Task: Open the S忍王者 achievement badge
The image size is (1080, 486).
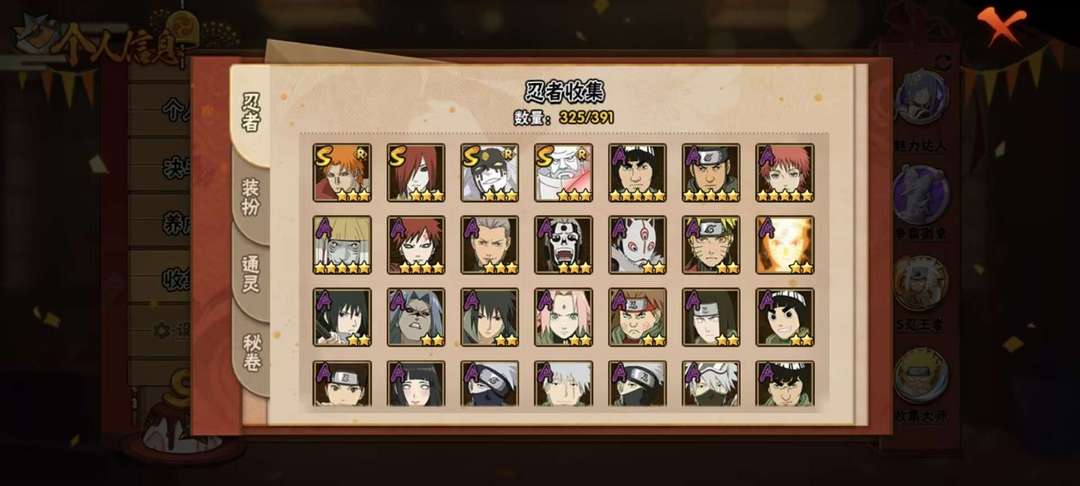Action: [x=921, y=282]
